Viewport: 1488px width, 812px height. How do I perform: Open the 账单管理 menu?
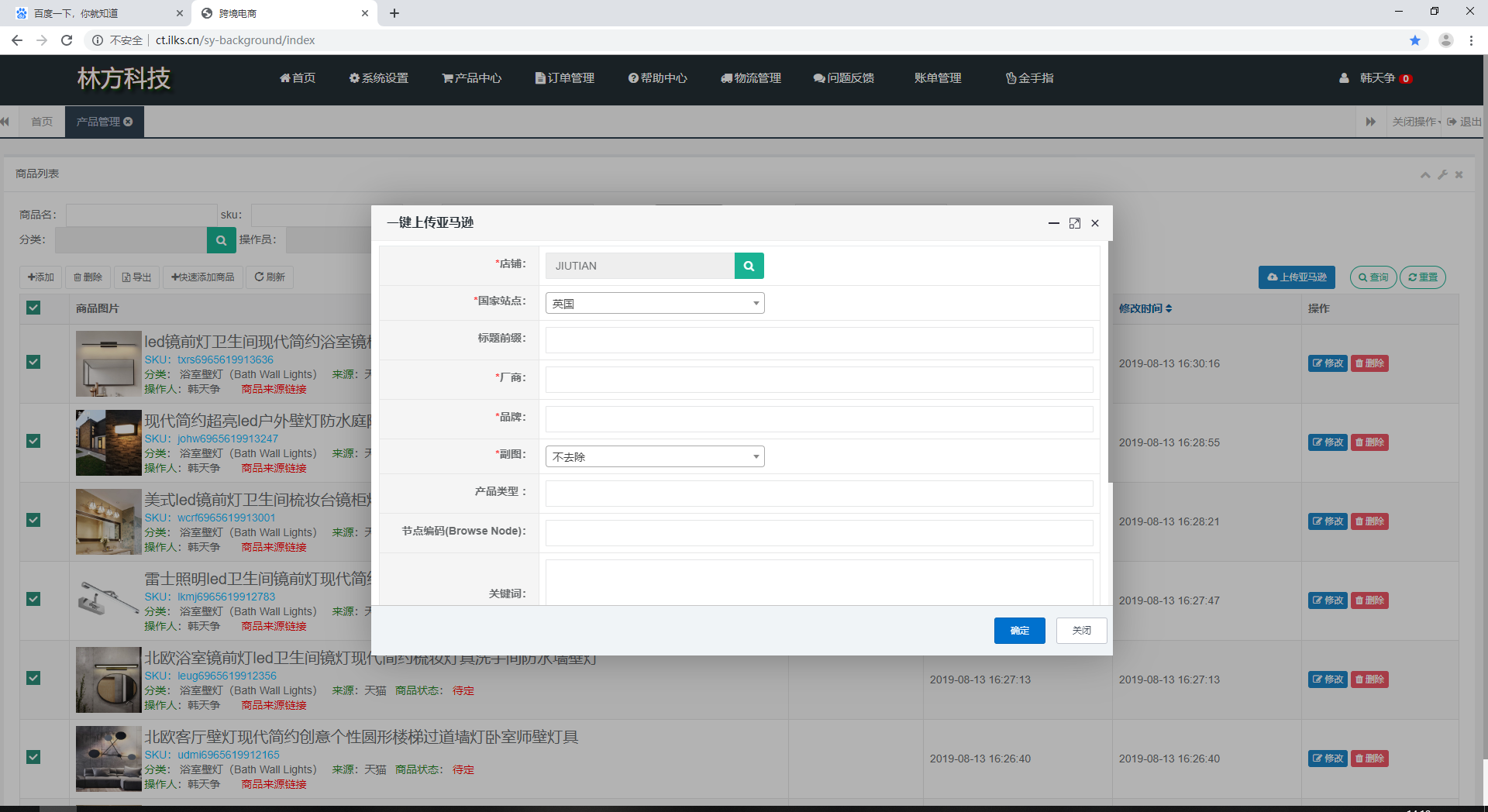[938, 78]
